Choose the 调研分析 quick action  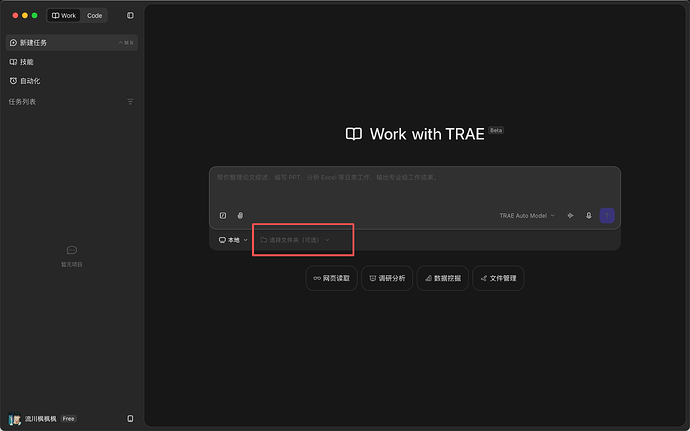click(x=387, y=278)
